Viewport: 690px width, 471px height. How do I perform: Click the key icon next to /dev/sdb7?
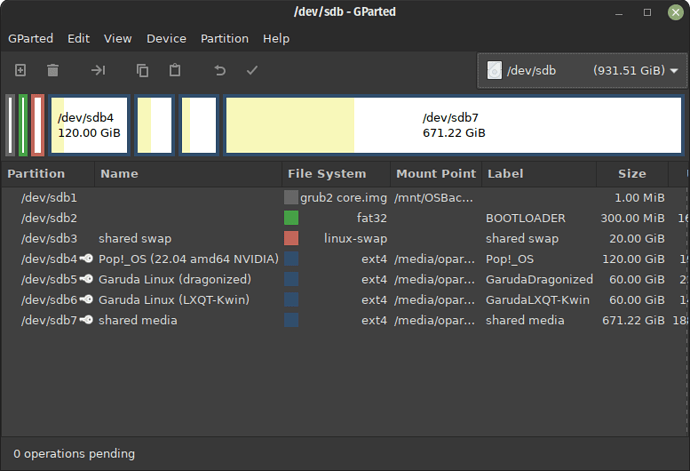tap(86, 320)
